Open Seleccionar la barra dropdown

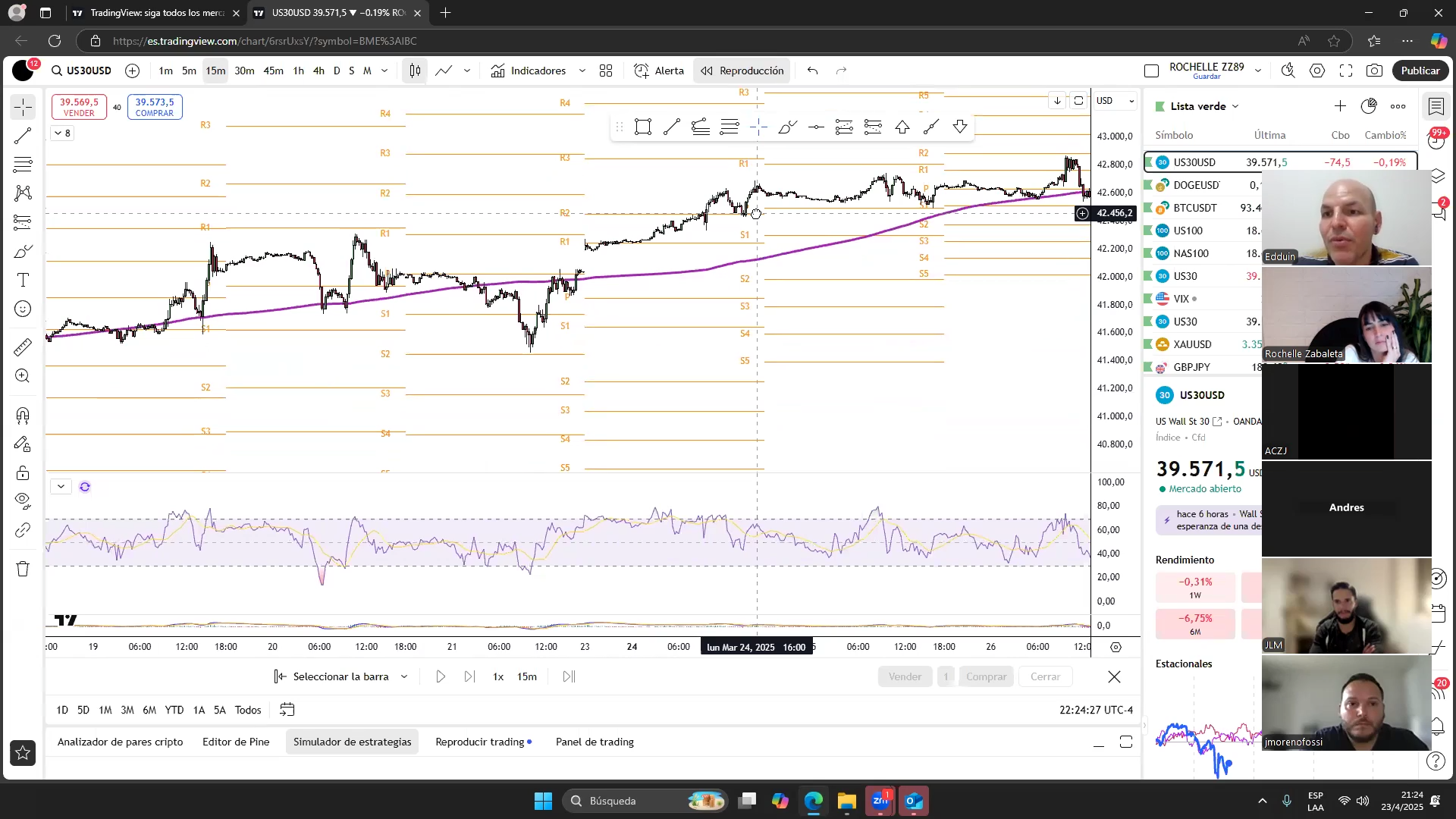click(341, 676)
